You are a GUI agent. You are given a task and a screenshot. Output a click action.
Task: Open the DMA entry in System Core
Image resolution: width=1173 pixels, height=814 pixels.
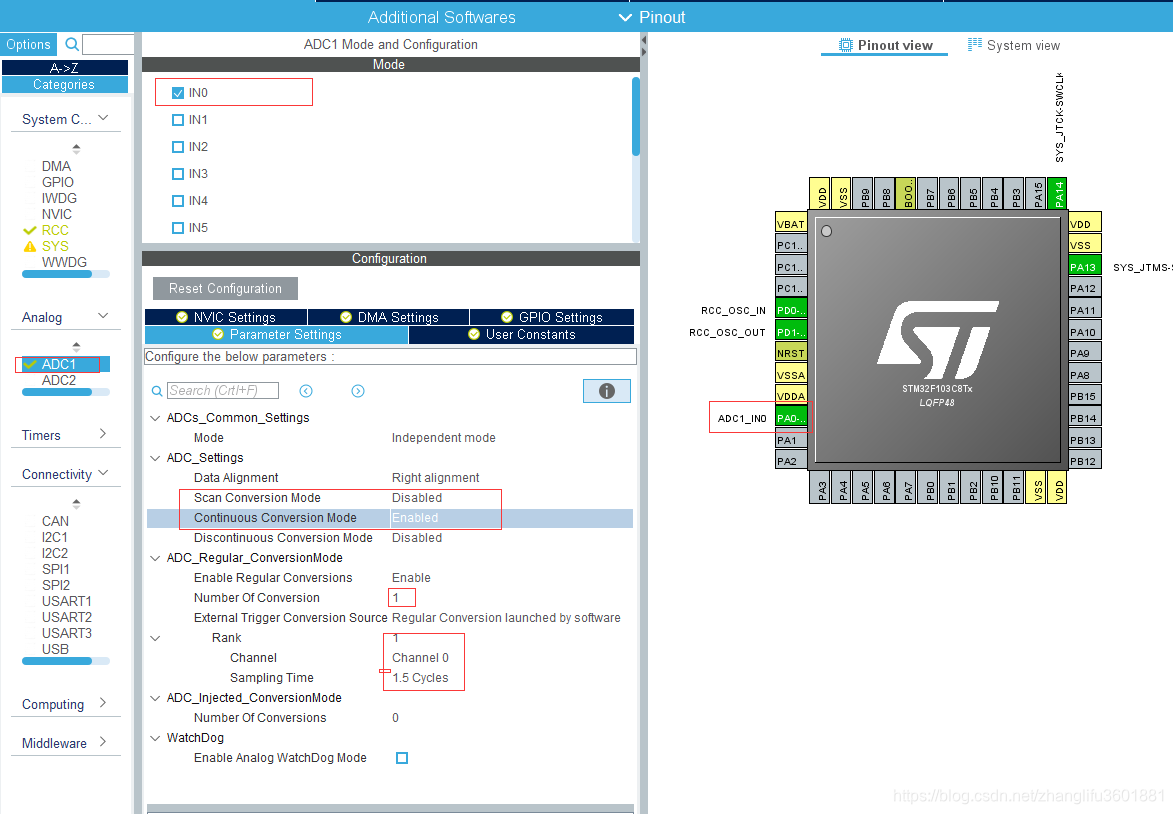pos(56,166)
